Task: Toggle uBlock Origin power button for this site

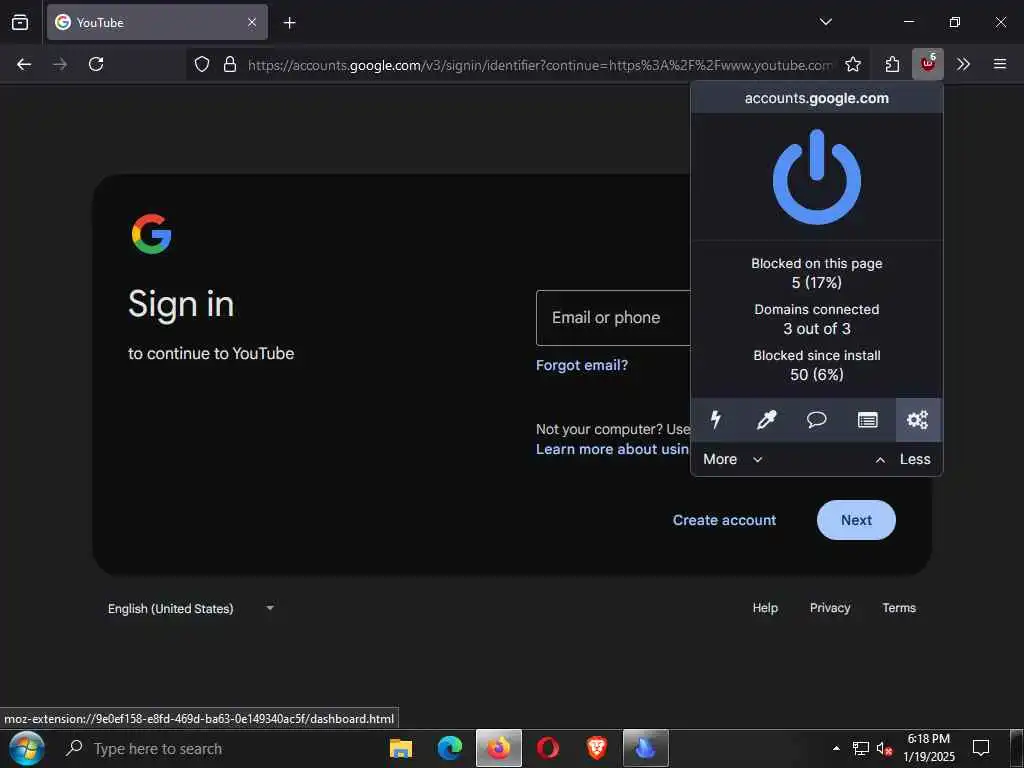Action: [x=816, y=176]
